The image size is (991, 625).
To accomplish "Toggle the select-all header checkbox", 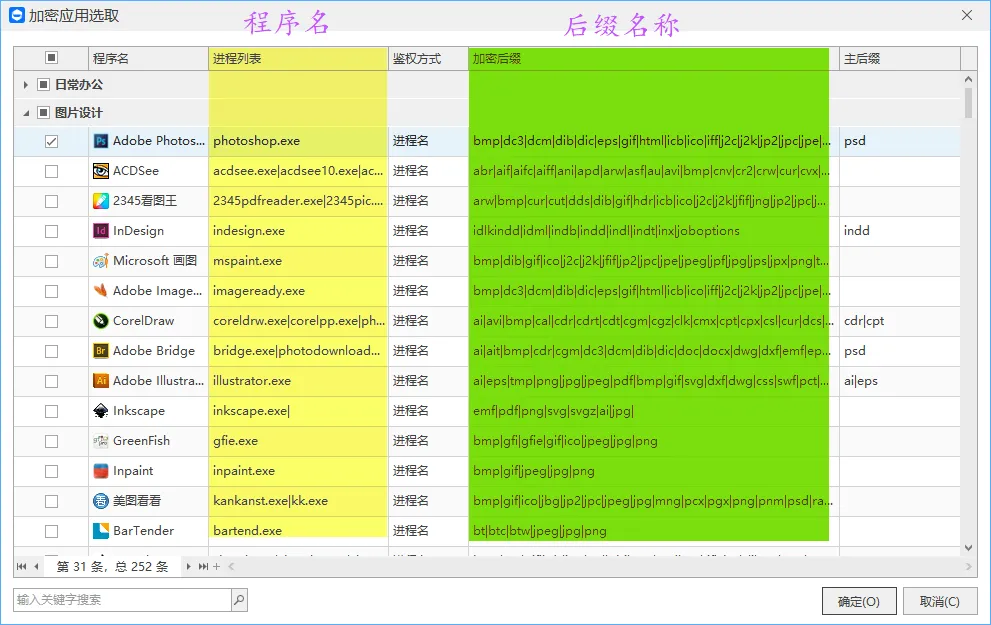I will pos(51,58).
